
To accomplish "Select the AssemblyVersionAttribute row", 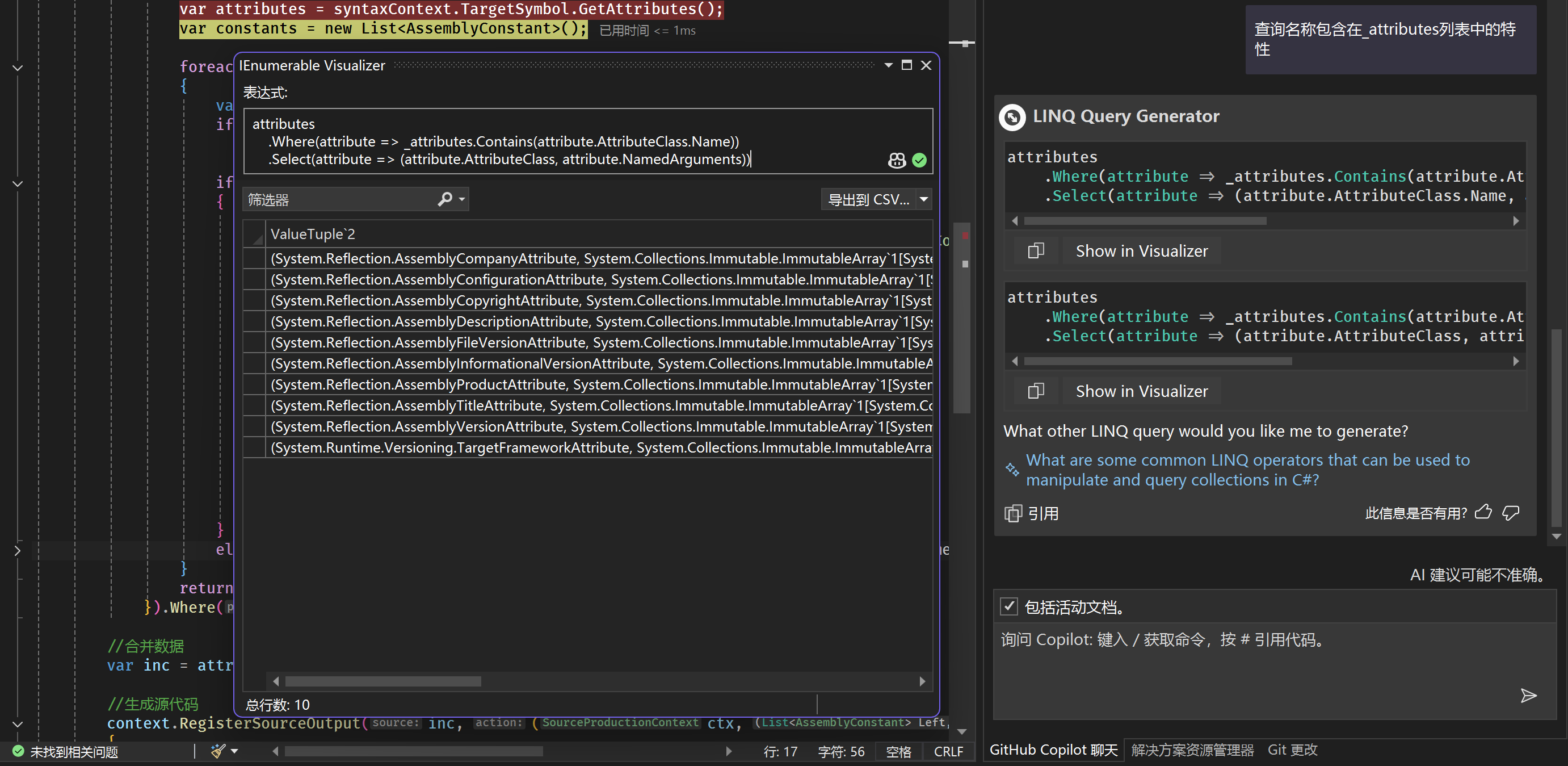I will click(599, 426).
